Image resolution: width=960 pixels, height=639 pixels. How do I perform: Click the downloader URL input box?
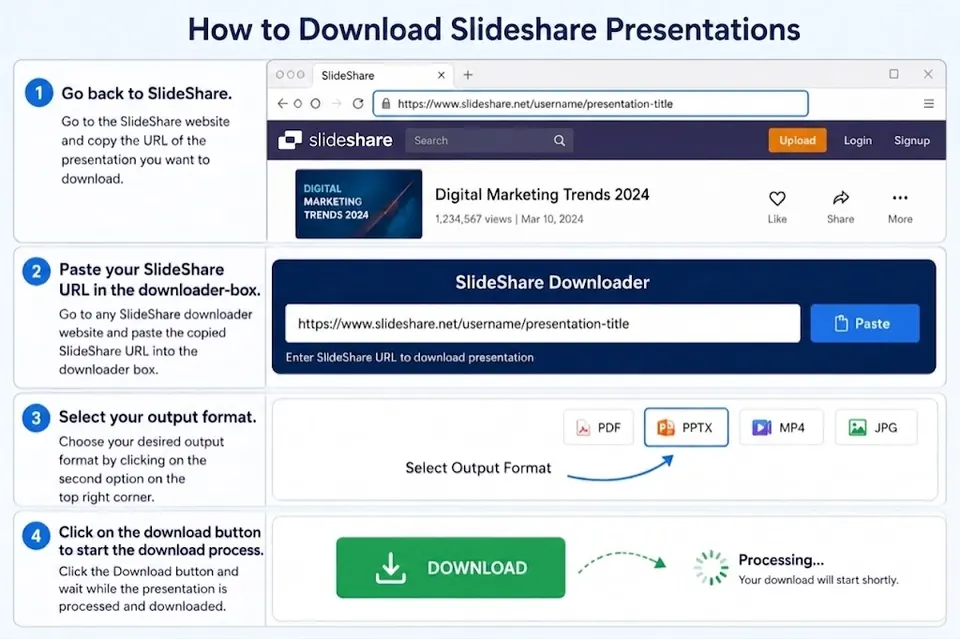coord(542,323)
